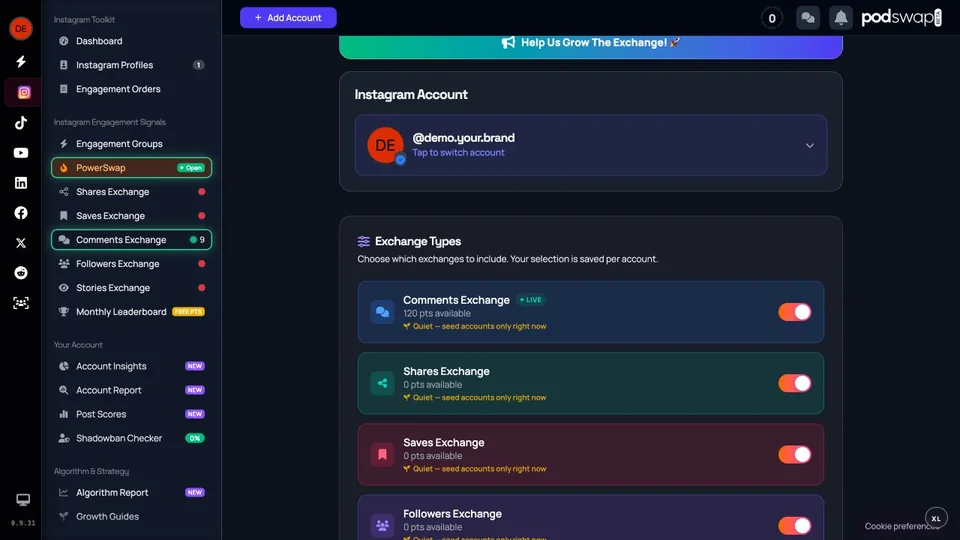Open the chat messages icon in top bar

808,18
